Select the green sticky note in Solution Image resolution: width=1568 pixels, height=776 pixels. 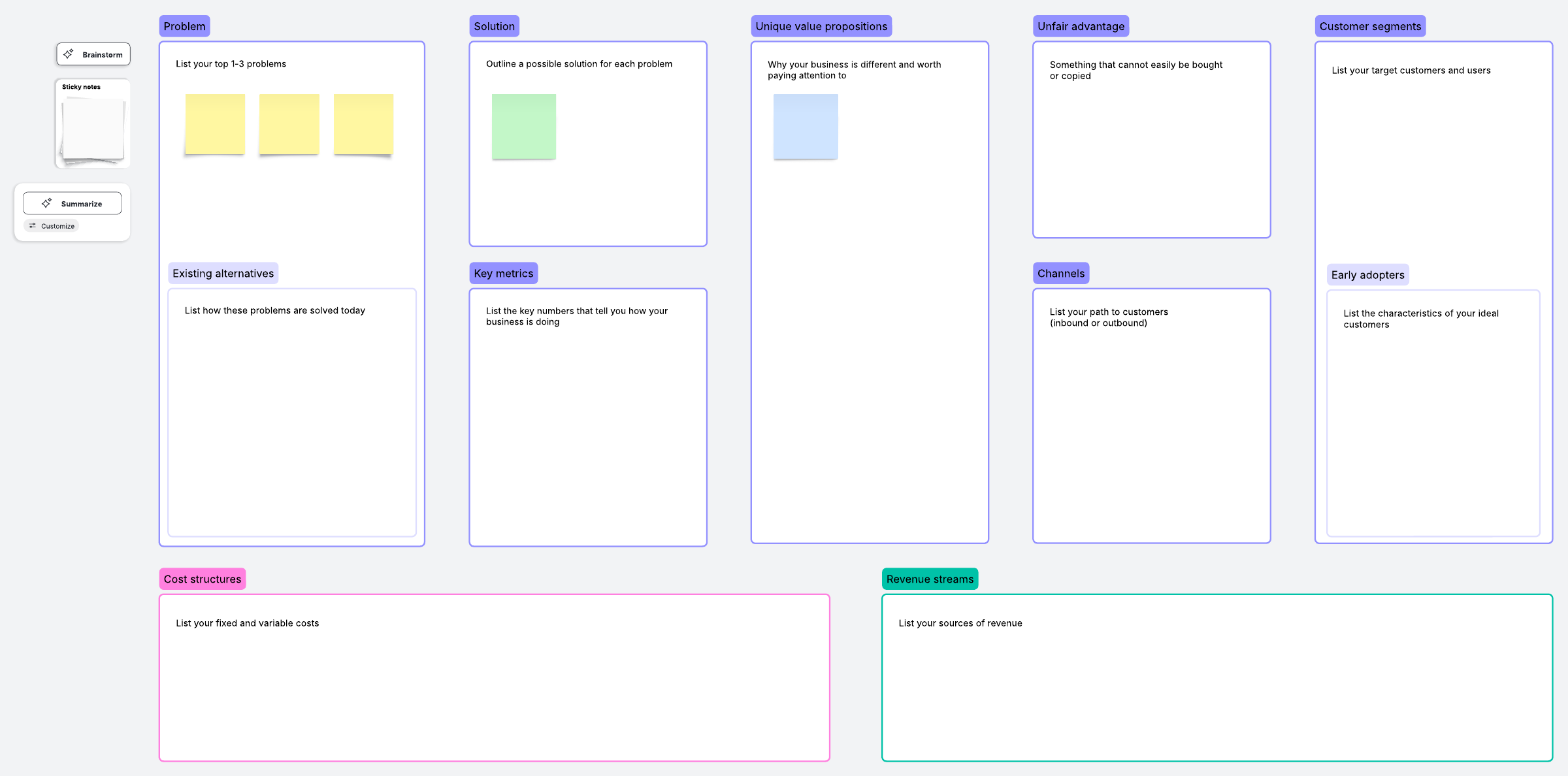pyautogui.click(x=523, y=126)
